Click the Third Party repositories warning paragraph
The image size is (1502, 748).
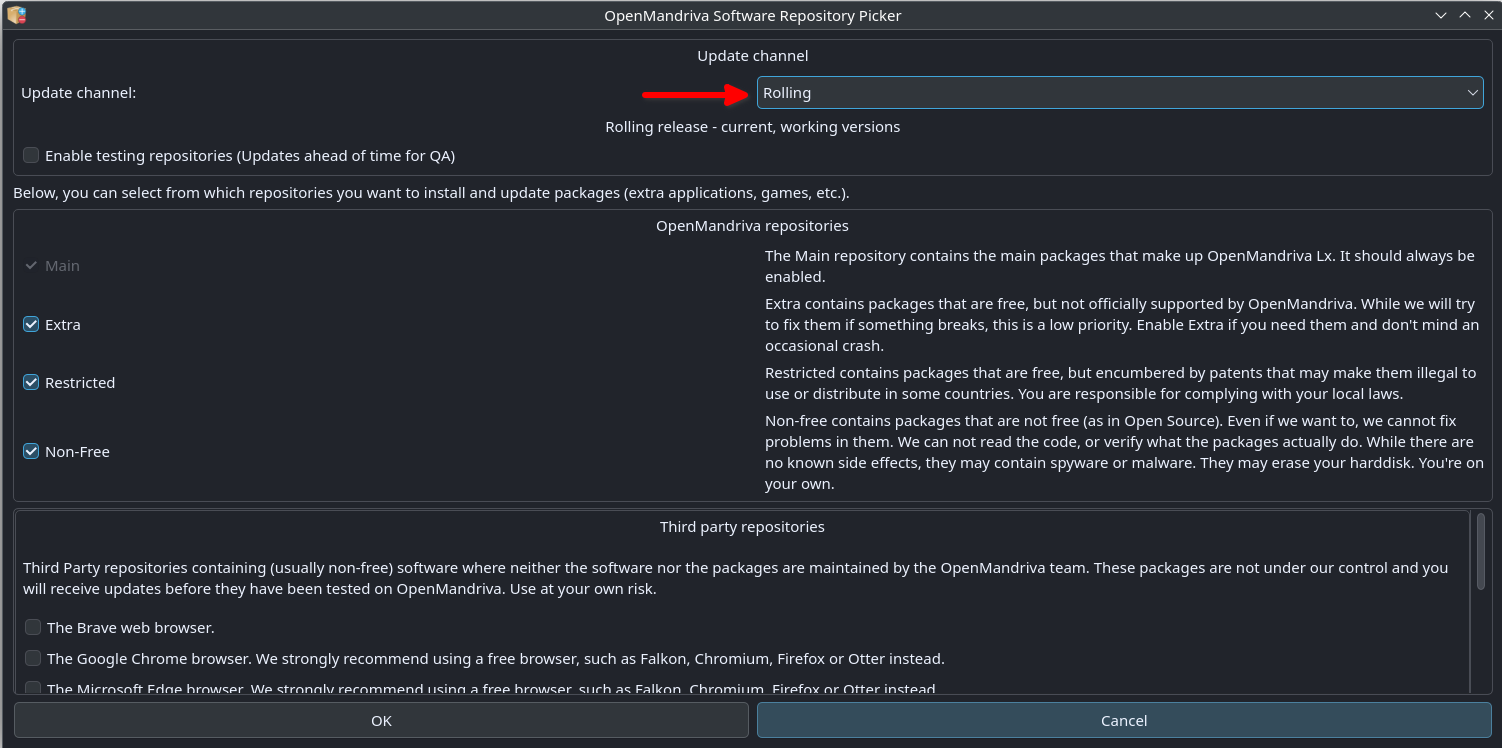coord(736,578)
